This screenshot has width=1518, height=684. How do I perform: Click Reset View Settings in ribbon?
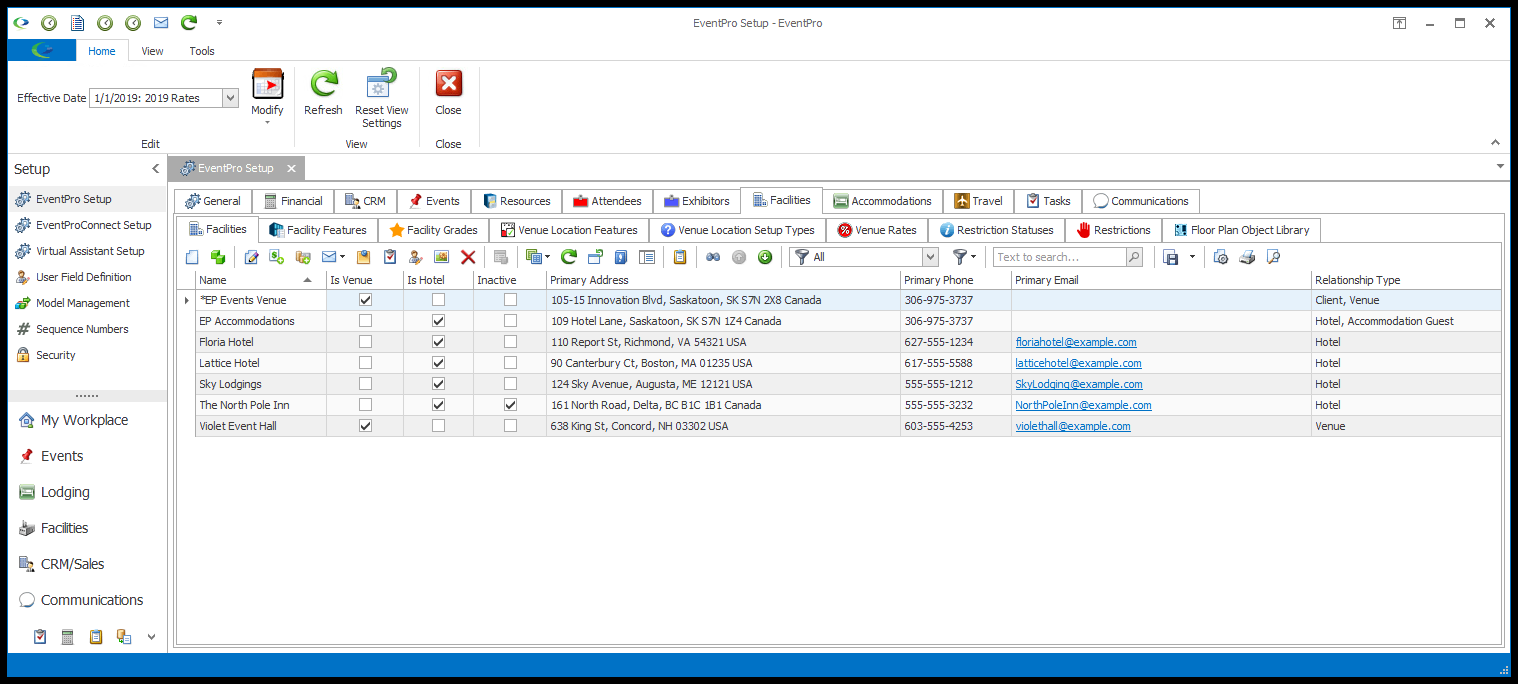[x=382, y=99]
